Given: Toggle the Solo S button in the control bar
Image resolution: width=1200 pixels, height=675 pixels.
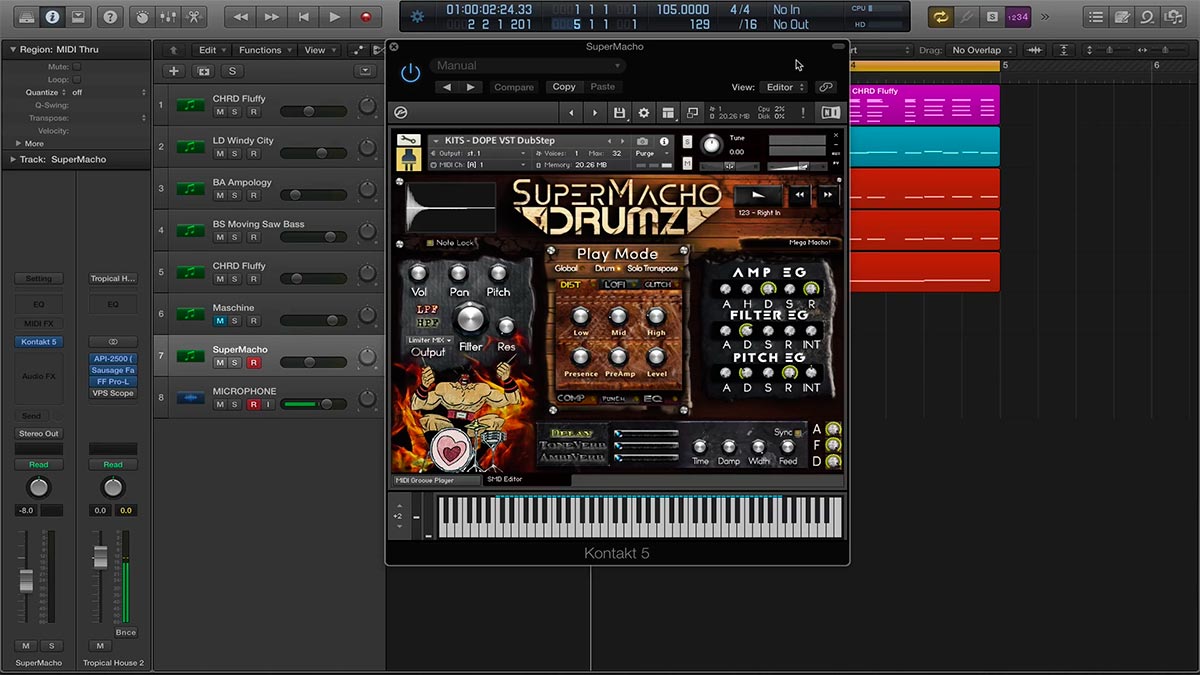Looking at the screenshot, I should coord(991,17).
